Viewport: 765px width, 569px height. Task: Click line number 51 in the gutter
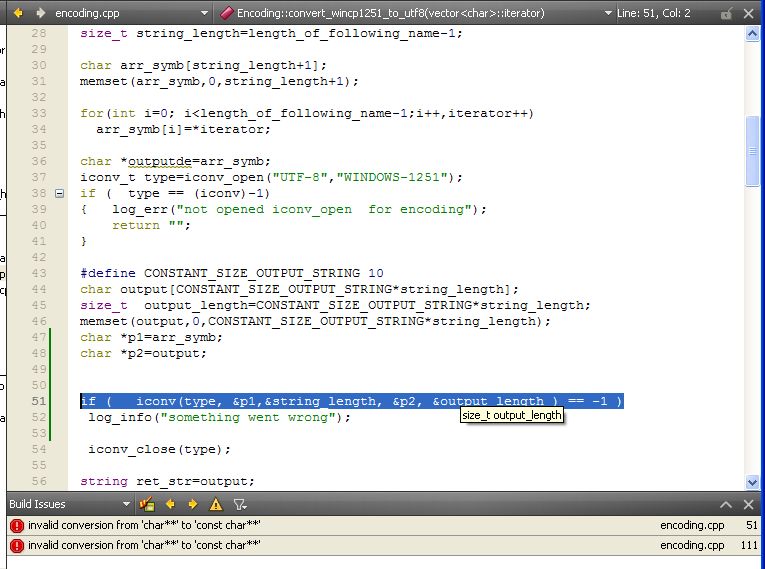[x=39, y=401]
